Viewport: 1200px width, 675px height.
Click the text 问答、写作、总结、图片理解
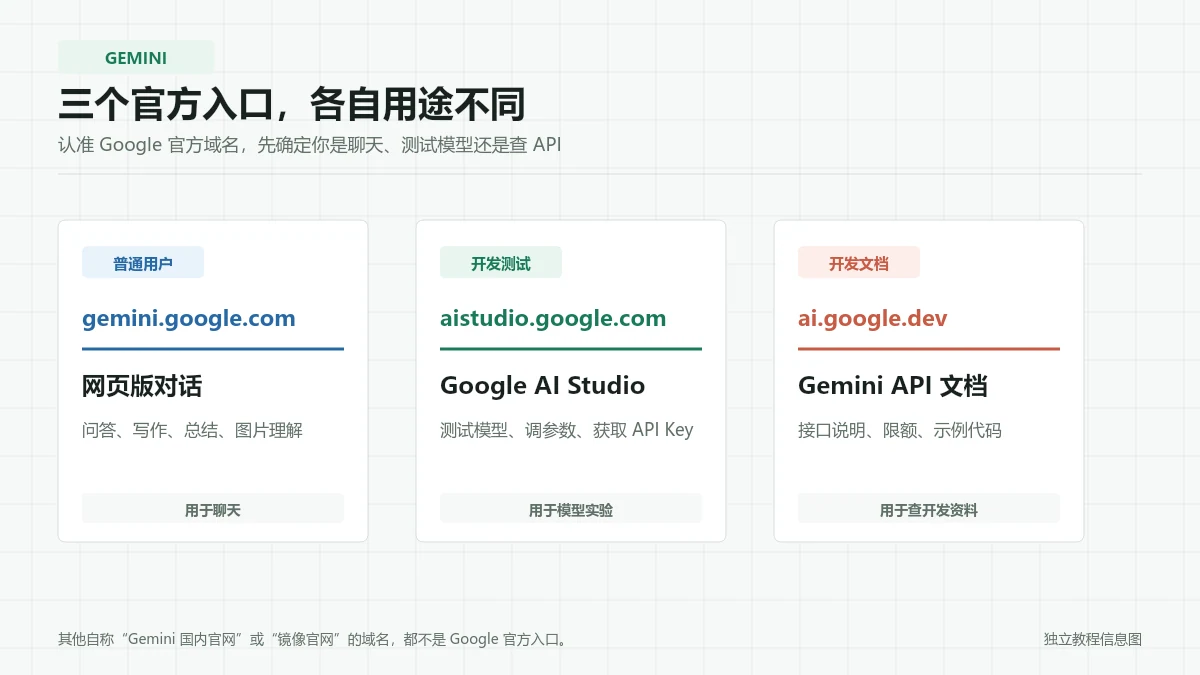pos(192,430)
